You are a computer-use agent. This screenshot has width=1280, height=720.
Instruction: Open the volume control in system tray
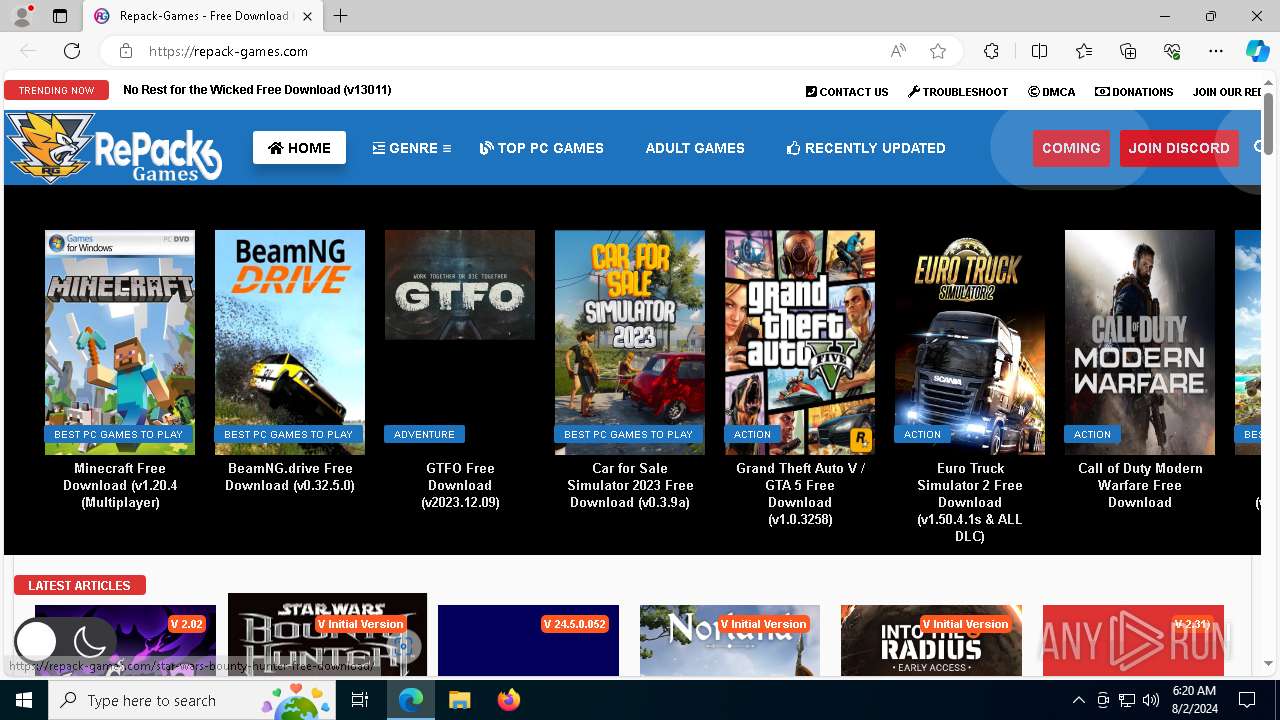pyautogui.click(x=1151, y=700)
